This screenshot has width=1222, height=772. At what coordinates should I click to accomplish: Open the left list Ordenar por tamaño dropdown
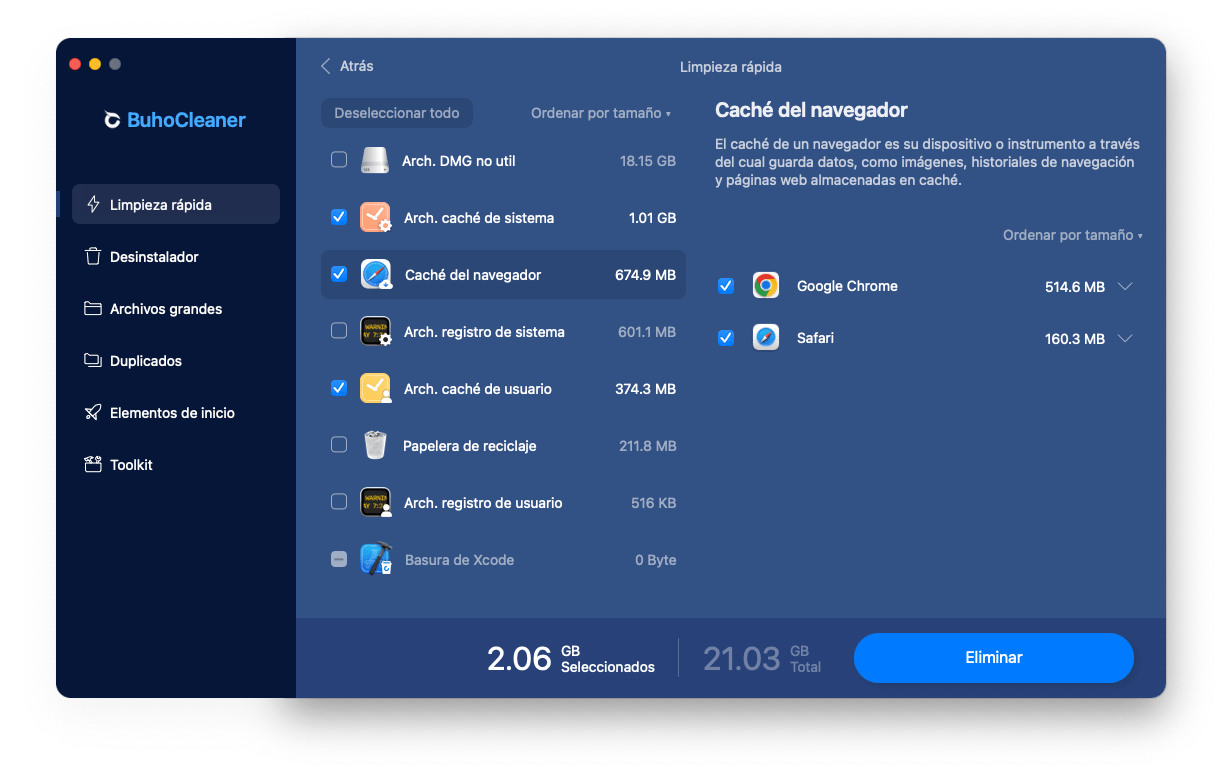tap(601, 113)
